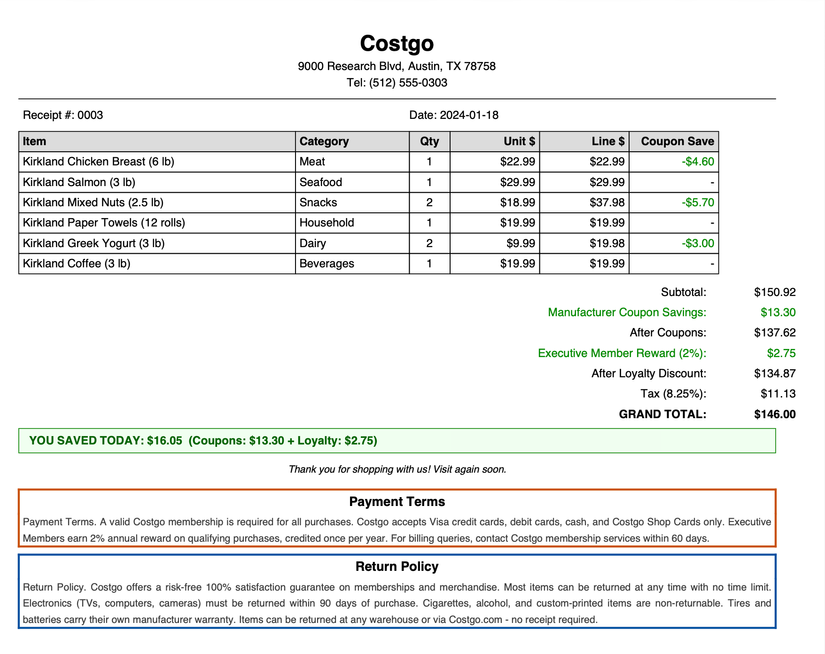Click the 'Snacks' category cell

352,203
